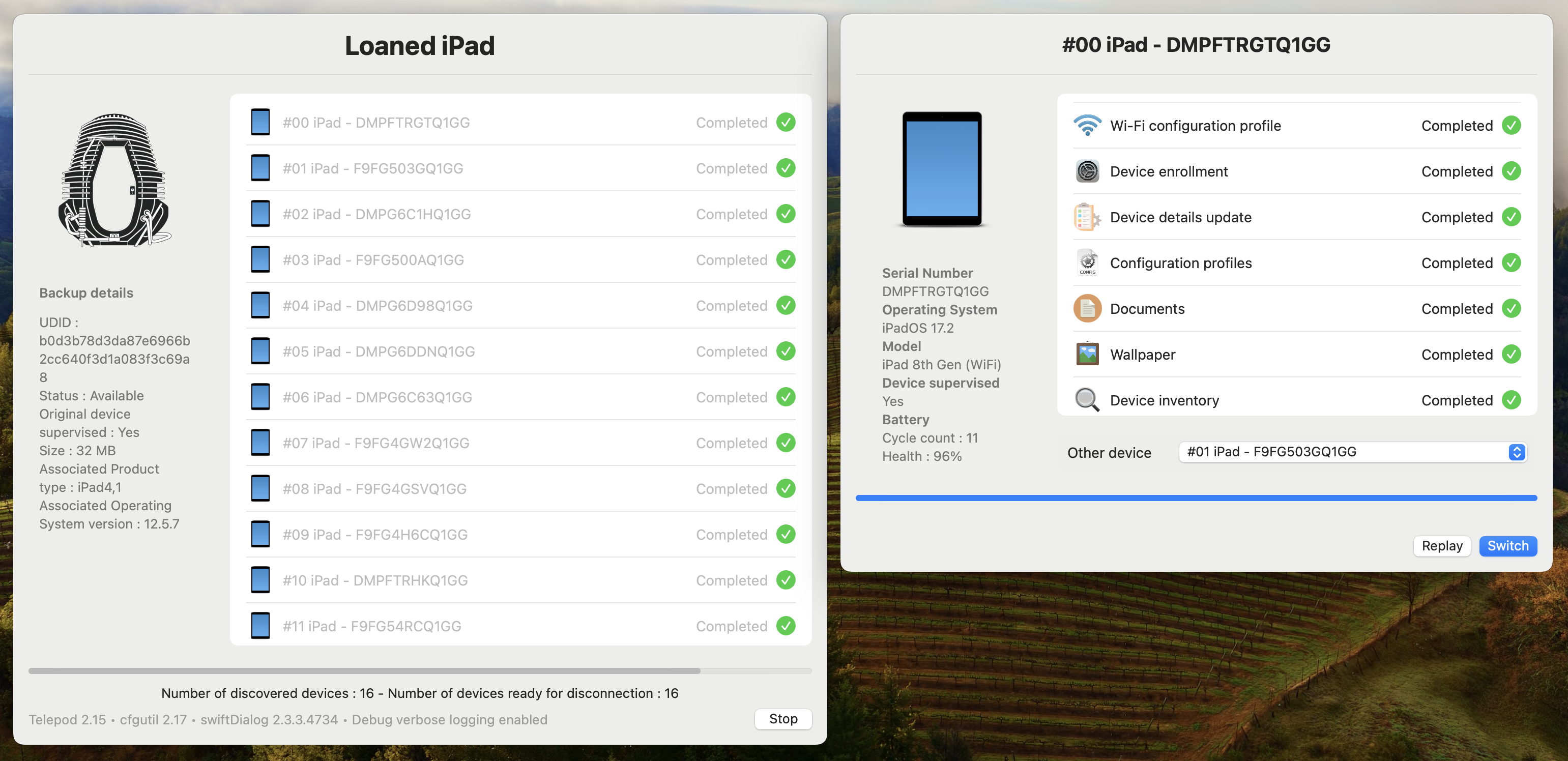Click the 'iPadOS 17.2' operating system value
1568x761 pixels.
918,328
